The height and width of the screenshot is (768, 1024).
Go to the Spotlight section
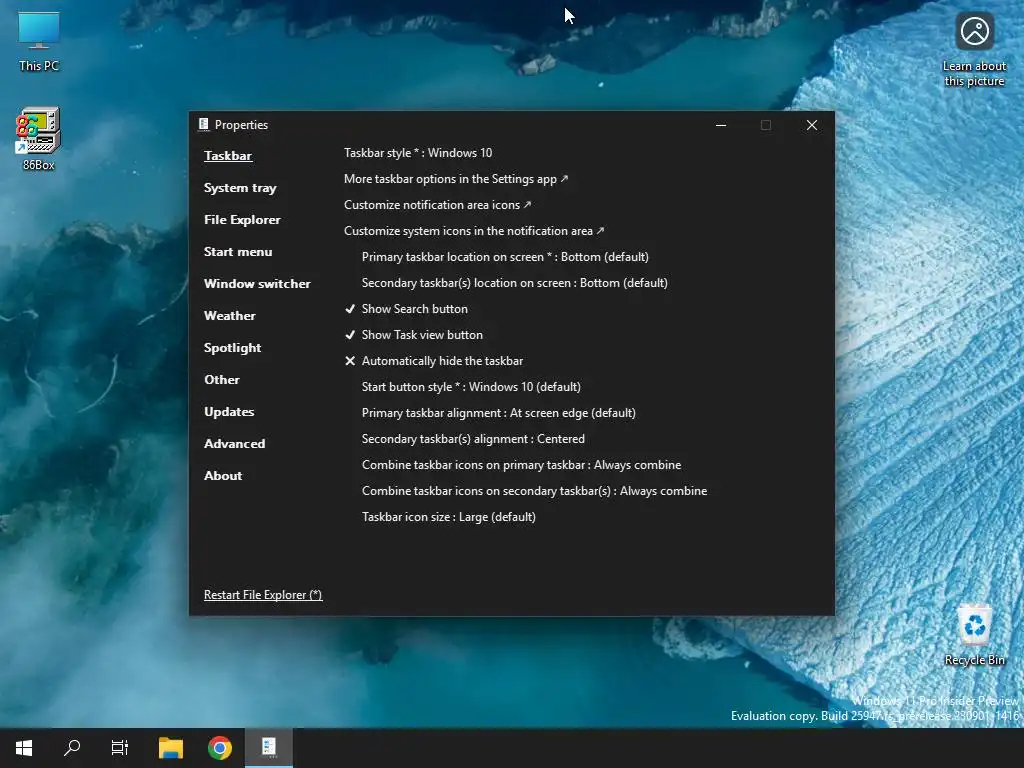click(x=232, y=348)
